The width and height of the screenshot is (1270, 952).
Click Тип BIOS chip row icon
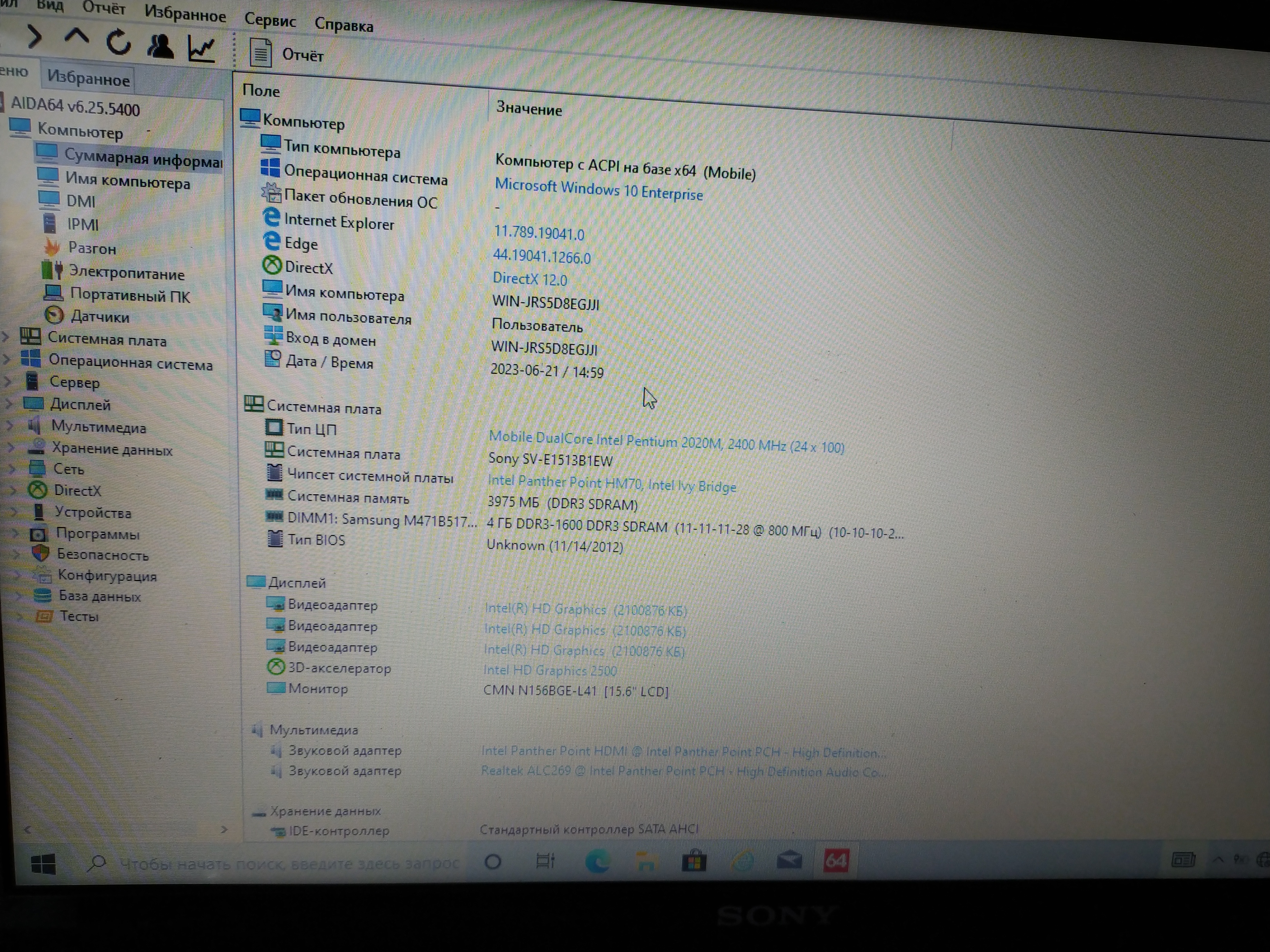(x=275, y=538)
